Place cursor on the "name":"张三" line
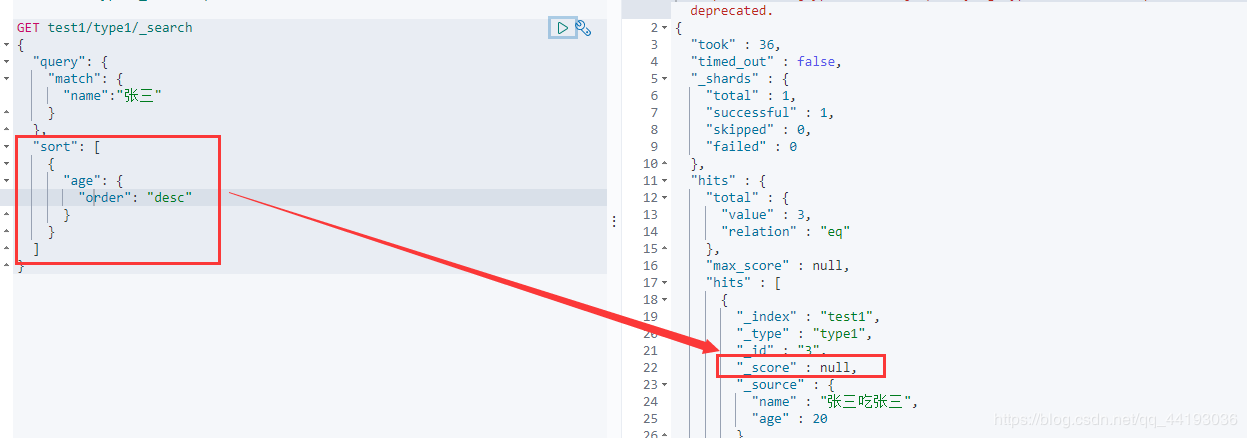The image size is (1247, 438). tap(112, 96)
